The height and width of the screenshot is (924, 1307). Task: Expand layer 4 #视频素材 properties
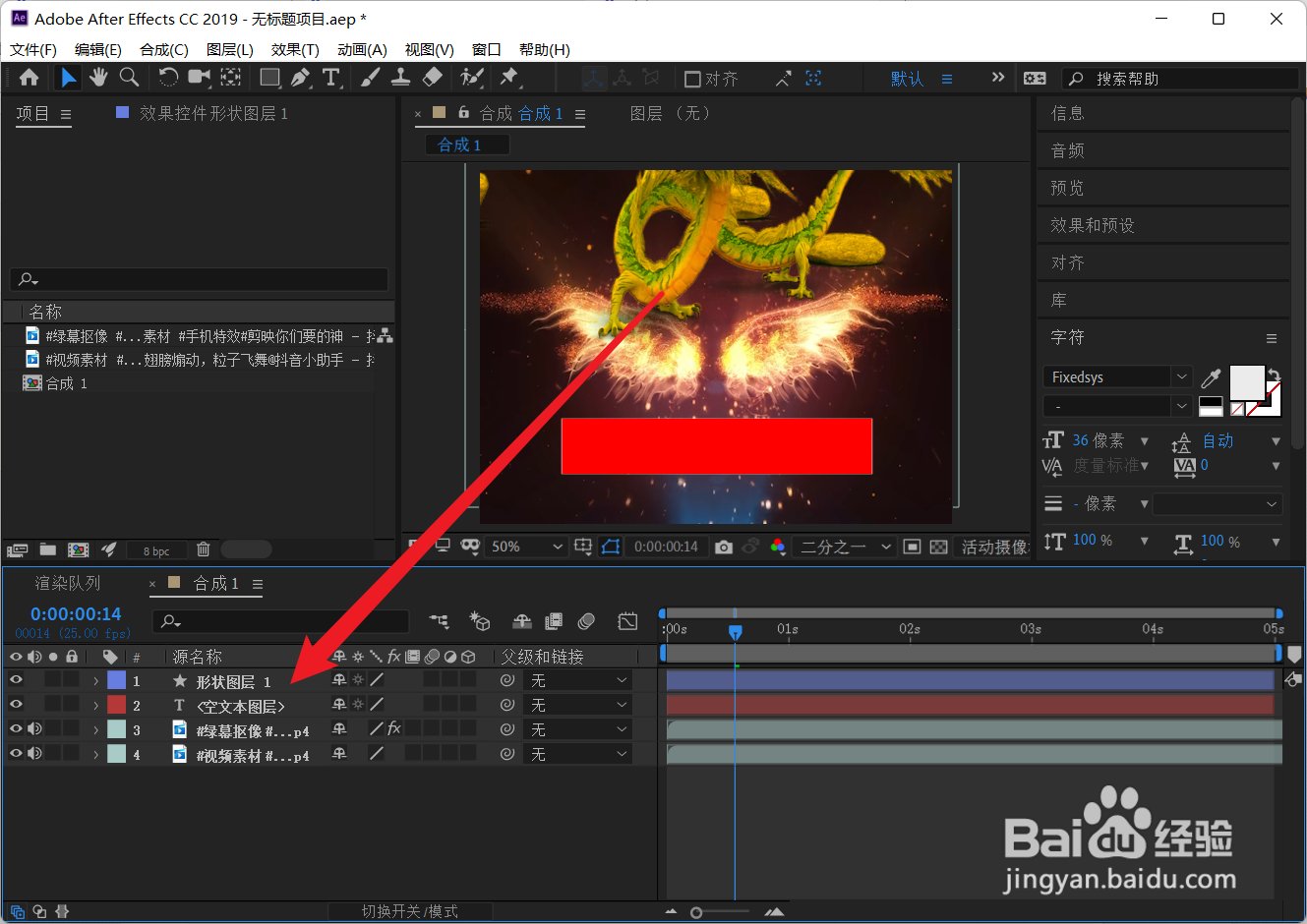point(95,754)
